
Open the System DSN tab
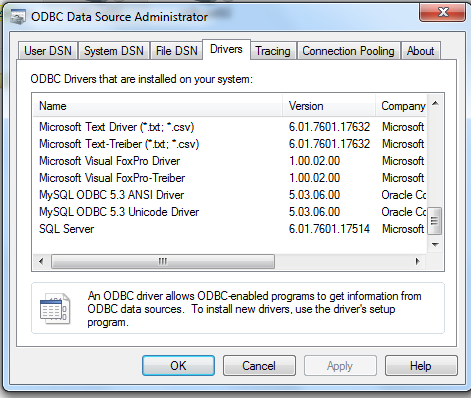(x=114, y=51)
